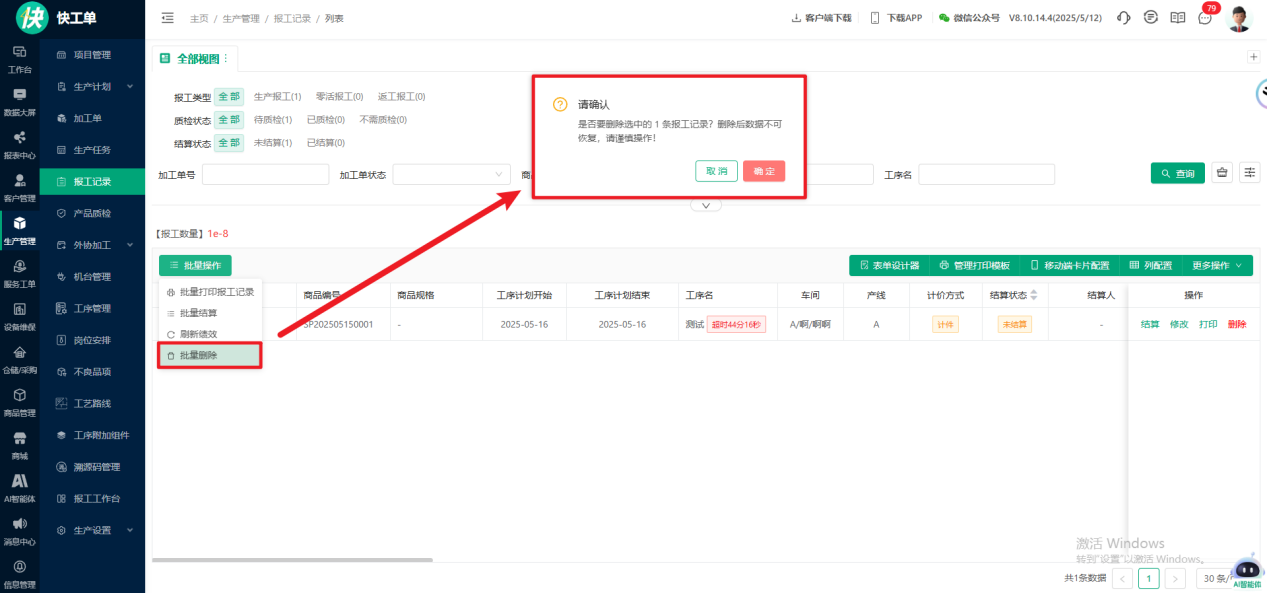Select 未结算(1) settlement status filter

[272, 143]
